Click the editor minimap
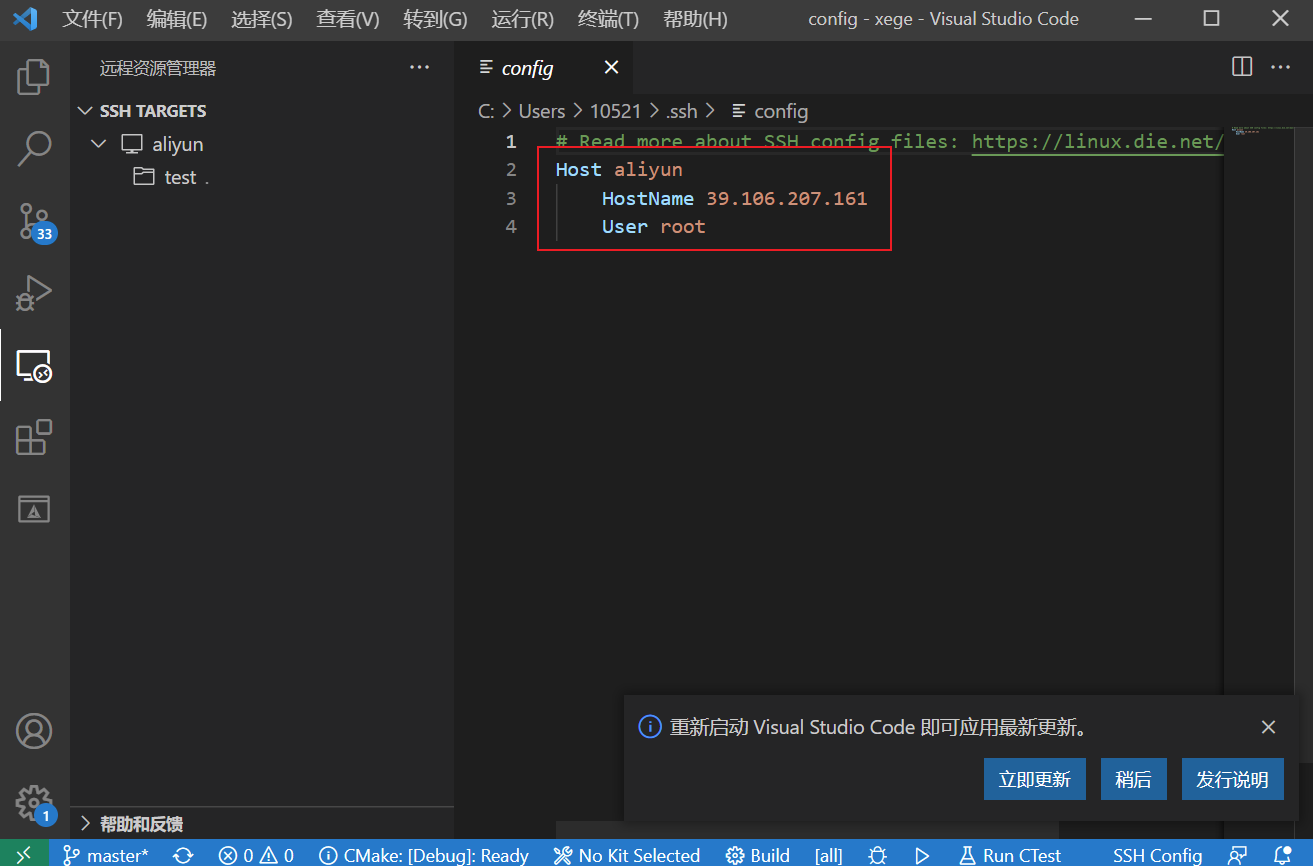The image size is (1313, 866). point(1263,132)
